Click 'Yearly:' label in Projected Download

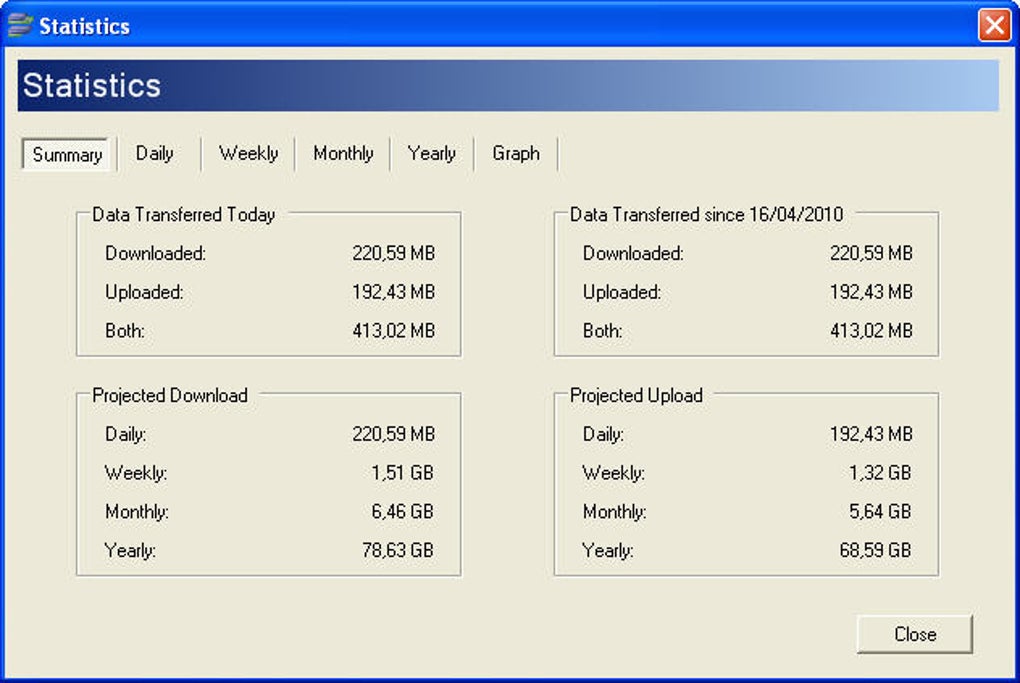pyautogui.click(x=130, y=551)
